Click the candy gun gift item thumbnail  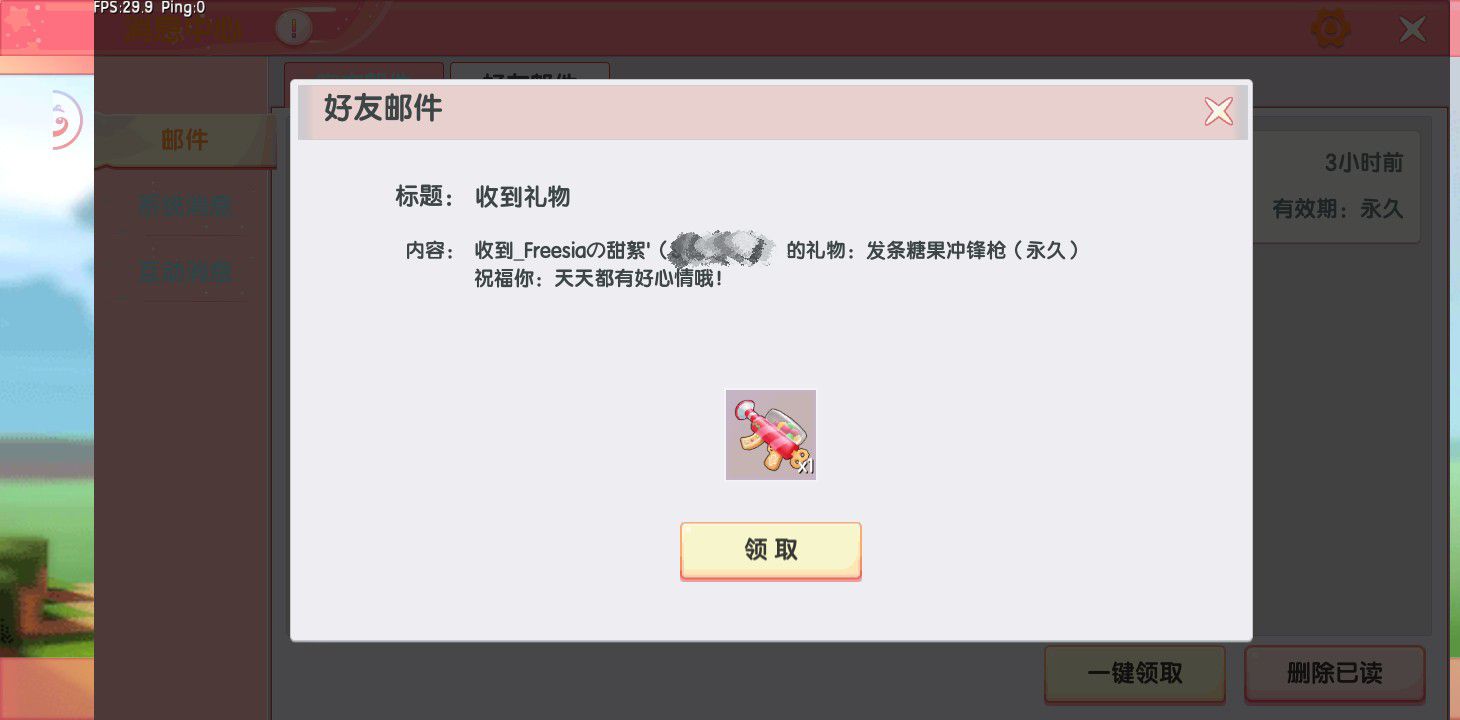point(770,435)
